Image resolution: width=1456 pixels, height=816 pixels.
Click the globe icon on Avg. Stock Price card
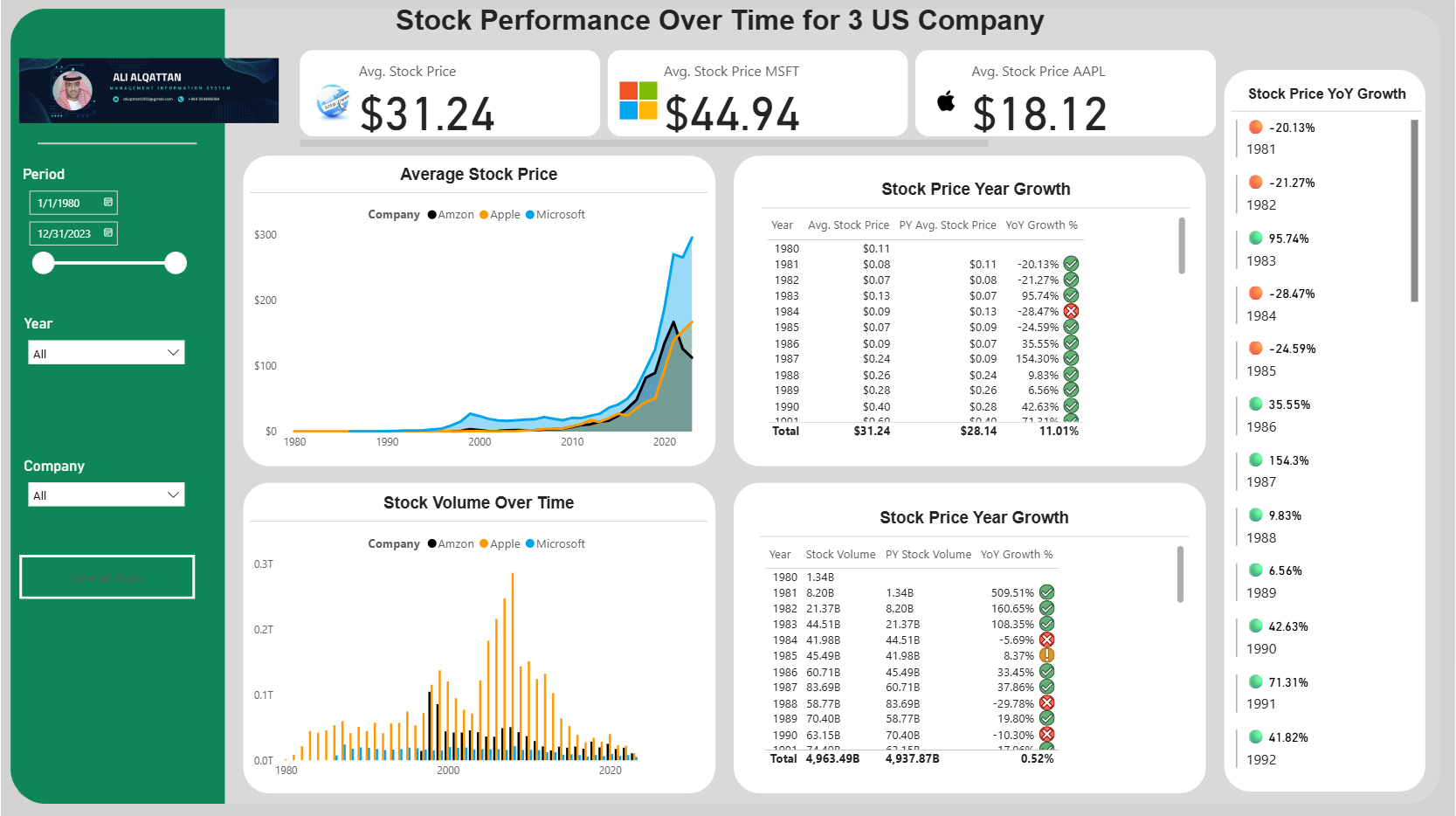(x=332, y=102)
